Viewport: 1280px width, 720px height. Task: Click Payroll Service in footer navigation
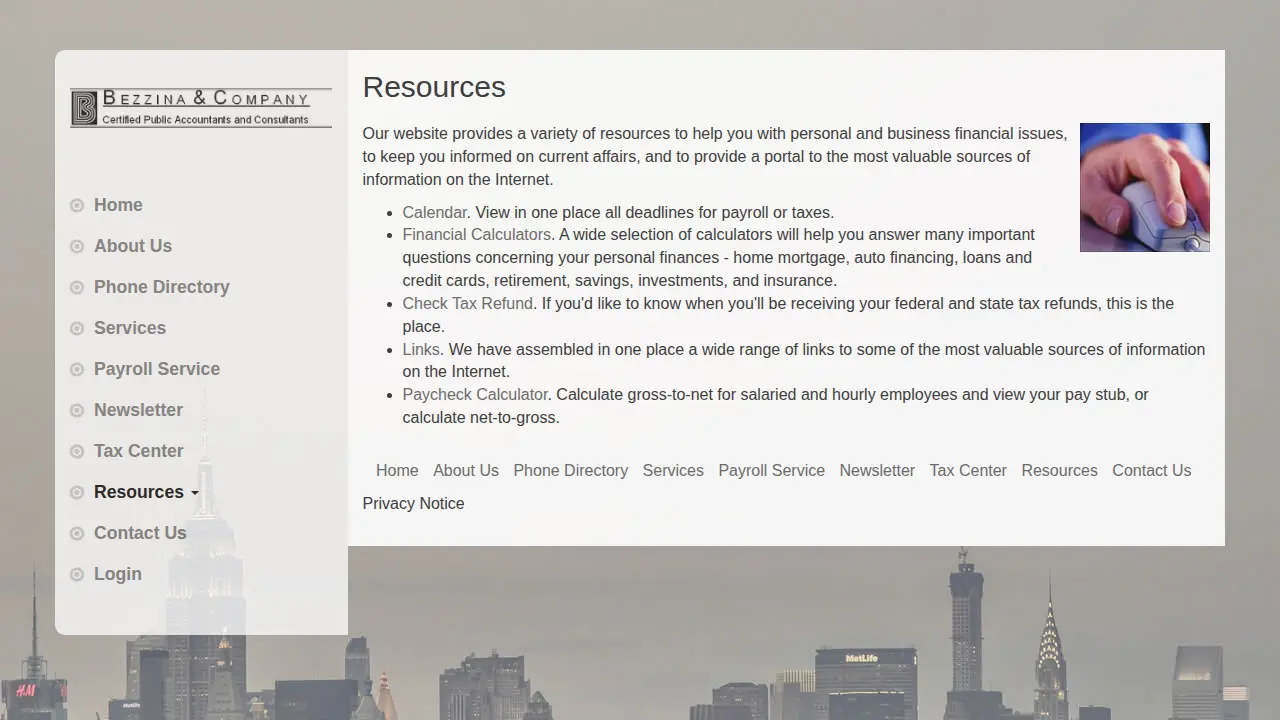coord(772,470)
